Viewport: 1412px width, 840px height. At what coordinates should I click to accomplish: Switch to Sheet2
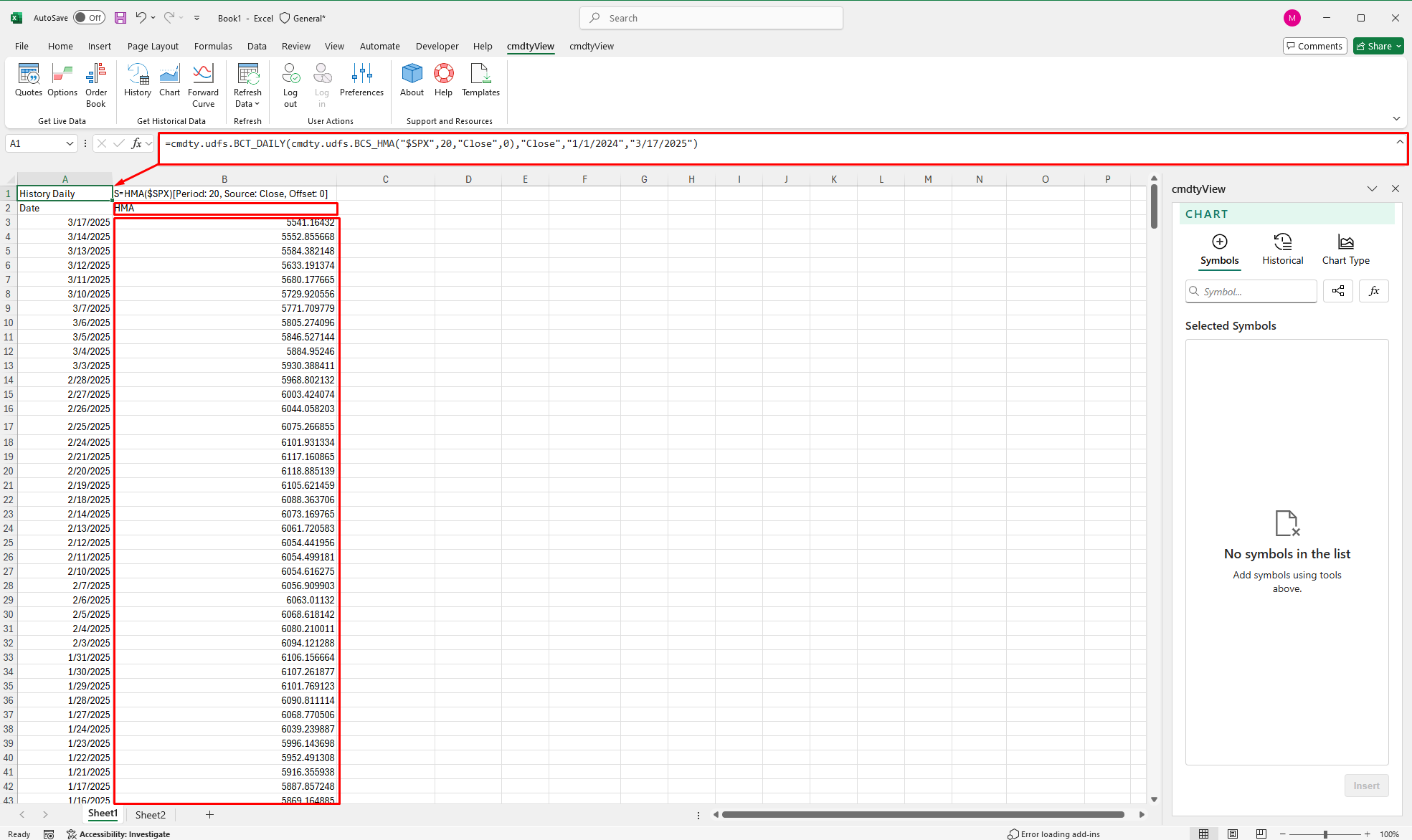point(151,814)
